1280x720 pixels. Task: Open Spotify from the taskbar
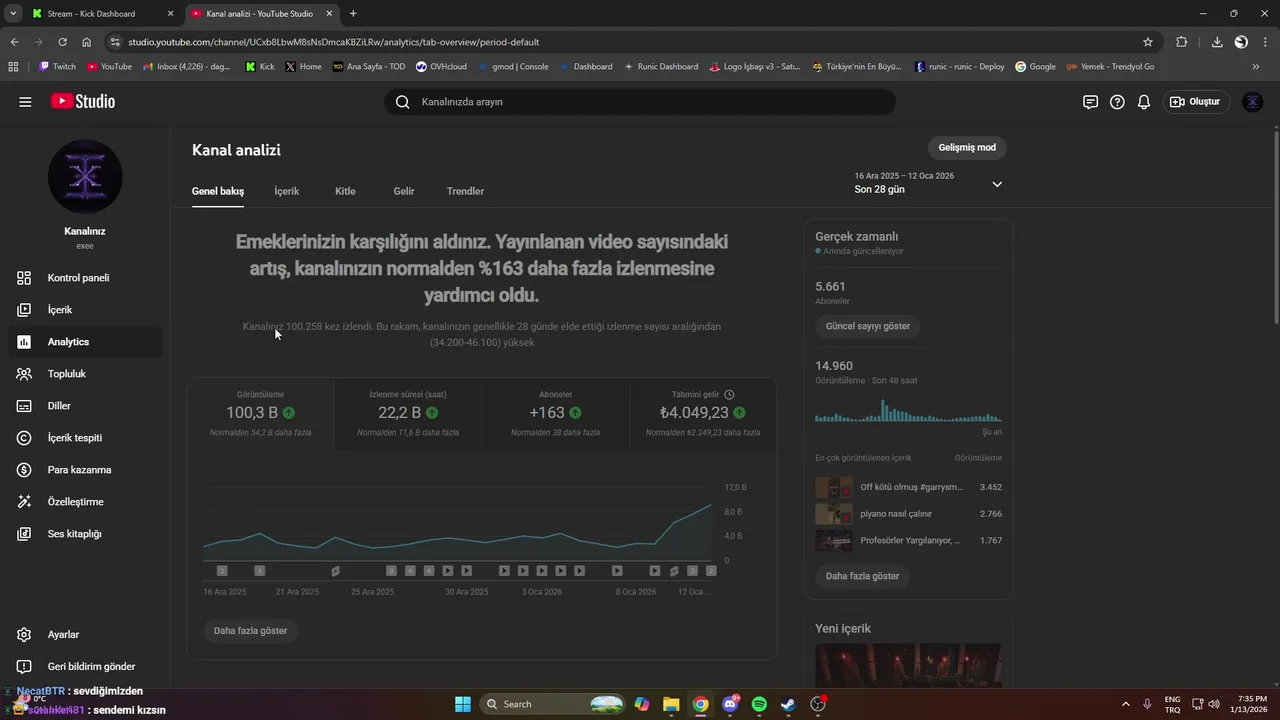tap(759, 704)
